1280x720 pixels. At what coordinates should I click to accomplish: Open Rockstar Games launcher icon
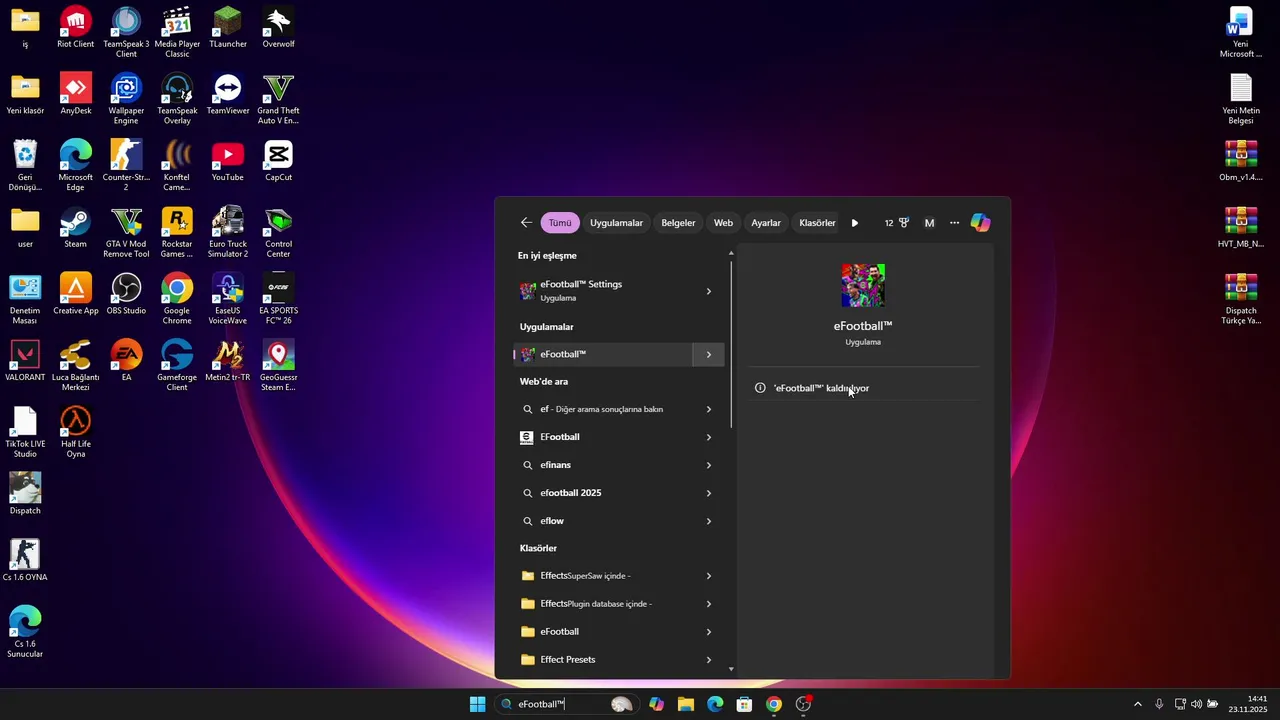click(x=177, y=232)
